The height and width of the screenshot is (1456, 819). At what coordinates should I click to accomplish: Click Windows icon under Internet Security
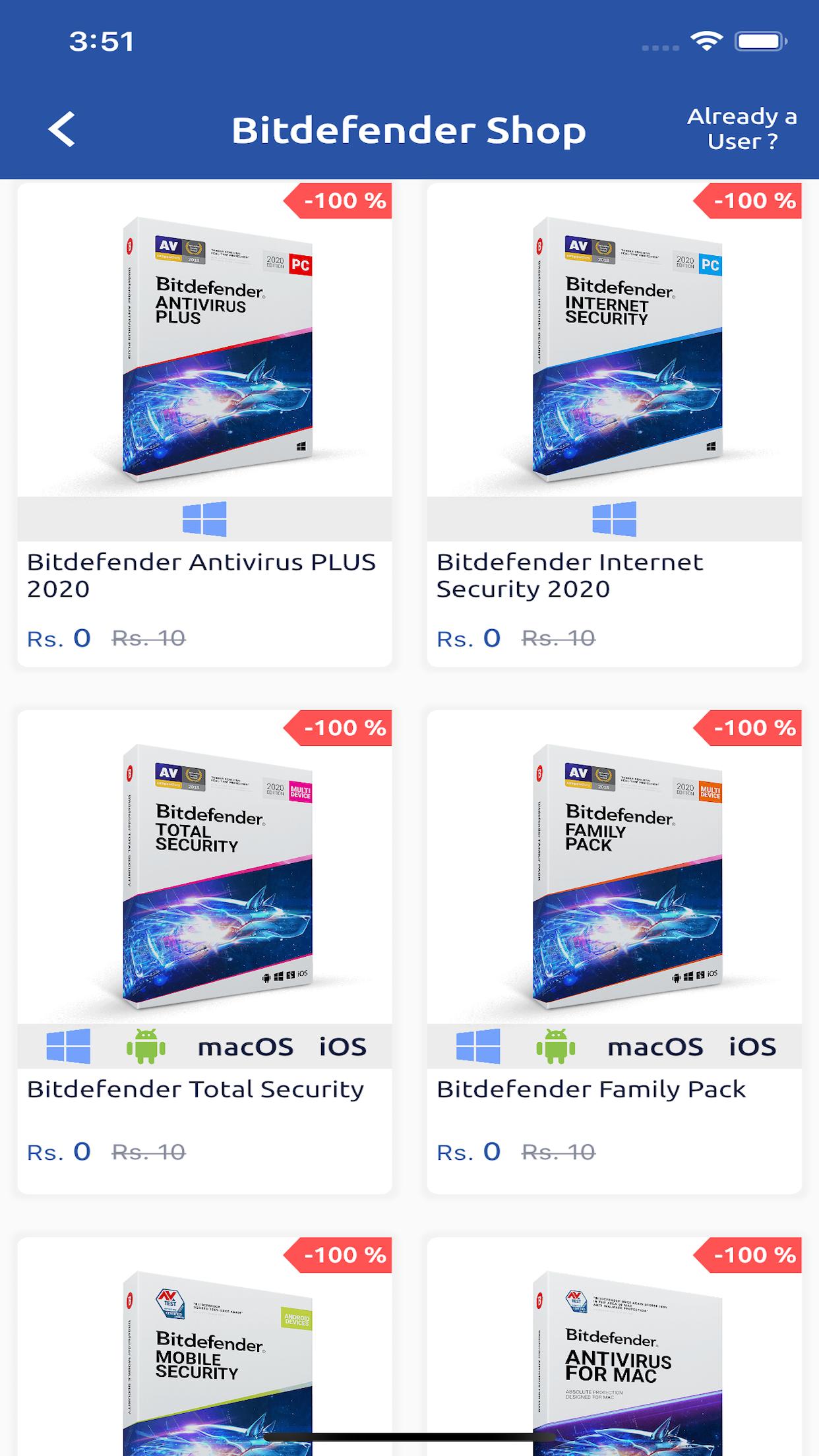point(614,519)
